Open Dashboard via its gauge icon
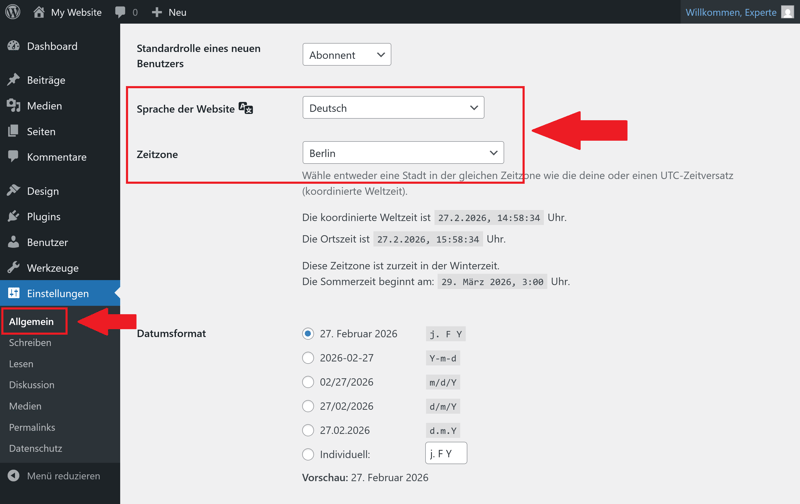Screen dimensions: 800x504 [13, 46]
